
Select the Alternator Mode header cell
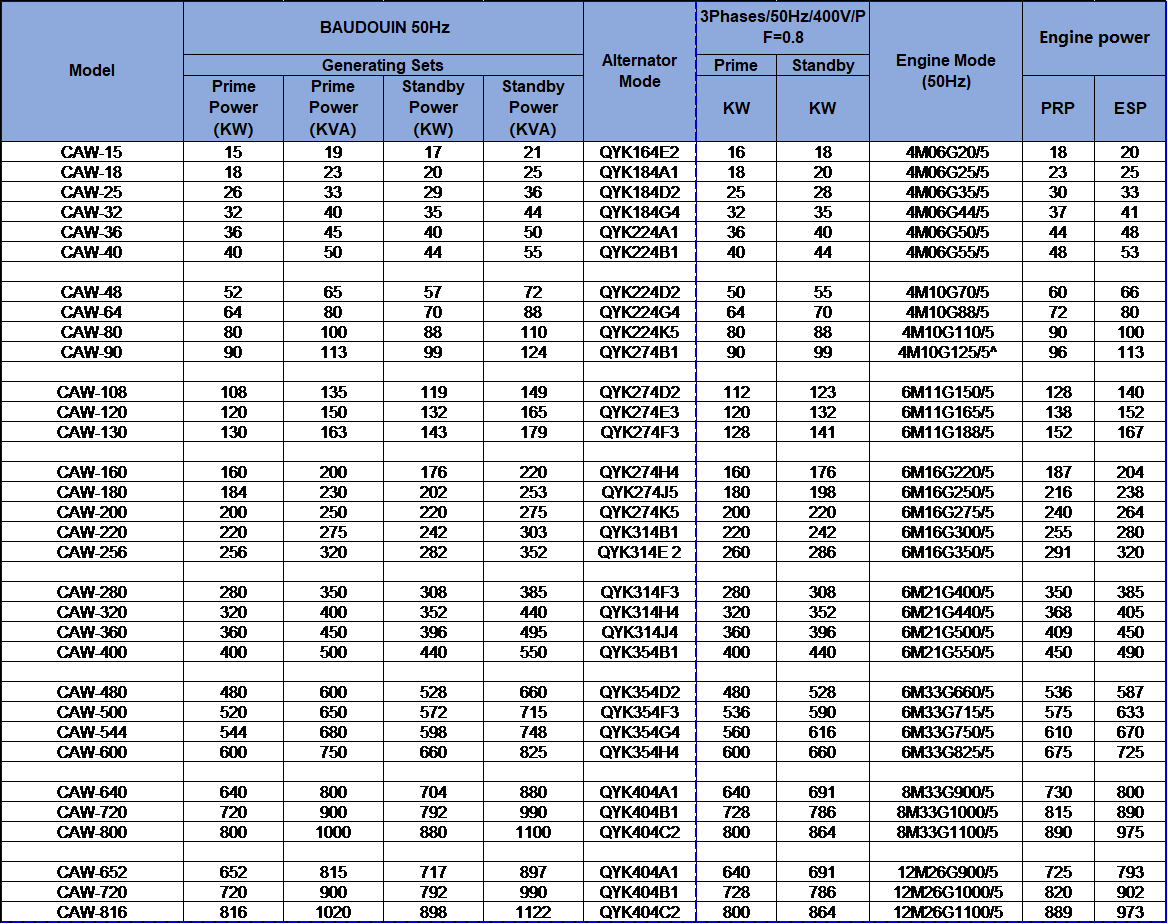pos(639,71)
